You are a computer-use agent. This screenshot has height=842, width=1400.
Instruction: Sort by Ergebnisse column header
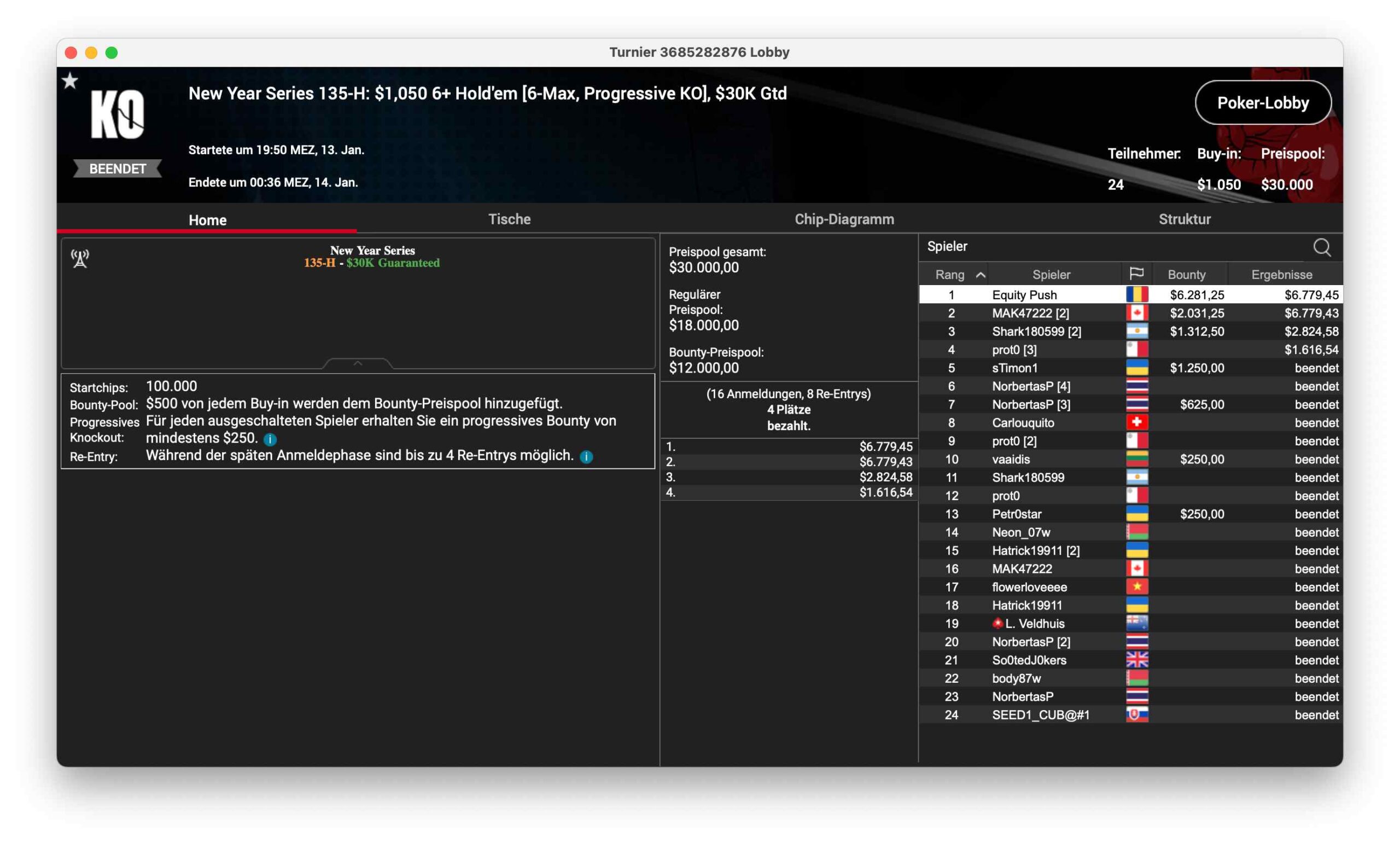1281,275
